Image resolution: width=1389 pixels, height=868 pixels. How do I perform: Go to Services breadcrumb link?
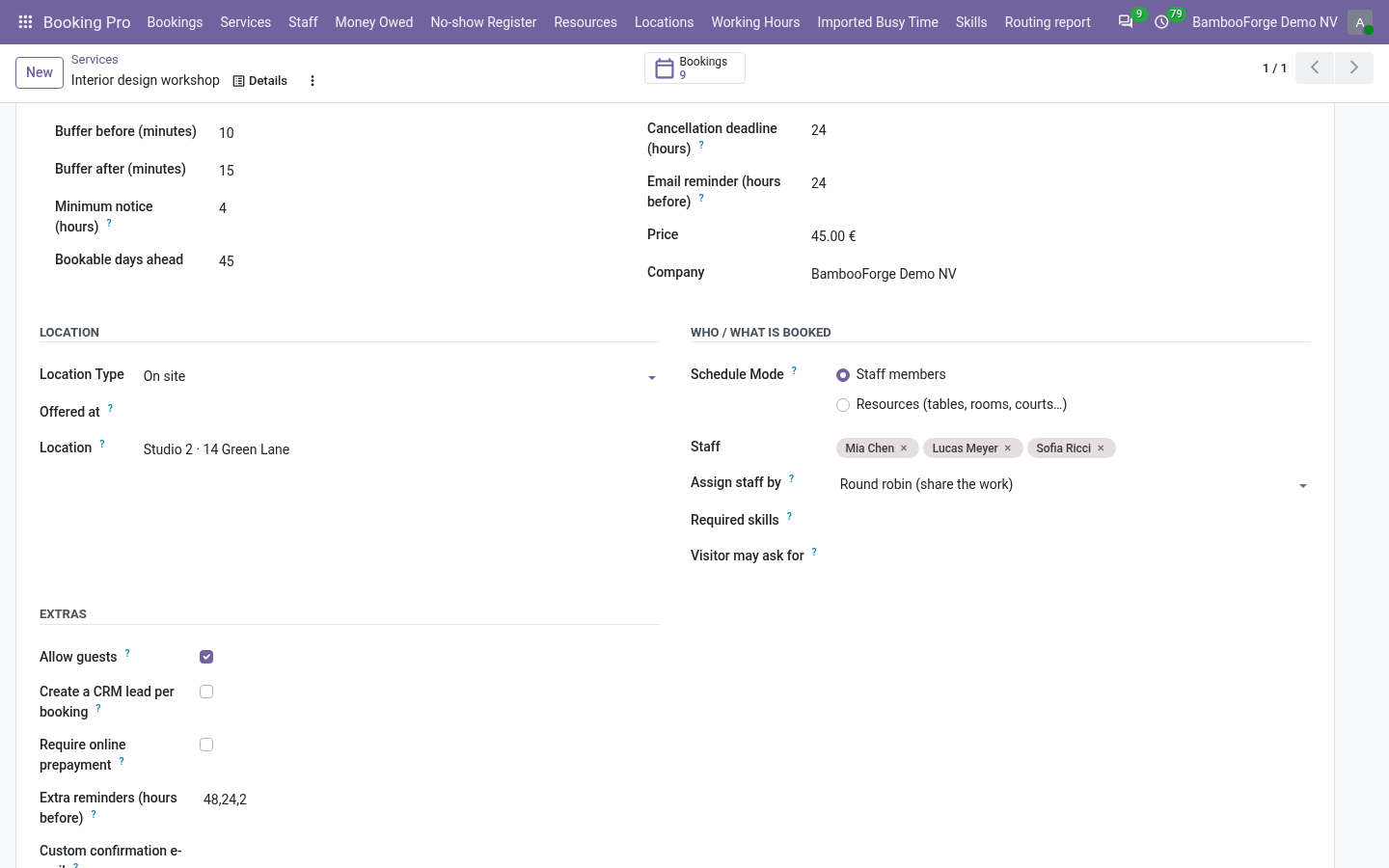[x=95, y=60]
